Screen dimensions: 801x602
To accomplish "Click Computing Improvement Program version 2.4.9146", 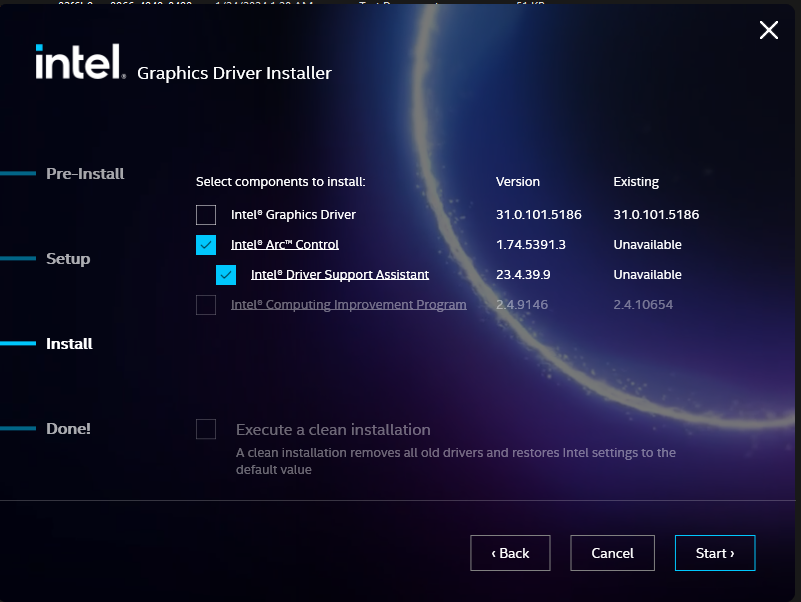I will (522, 305).
